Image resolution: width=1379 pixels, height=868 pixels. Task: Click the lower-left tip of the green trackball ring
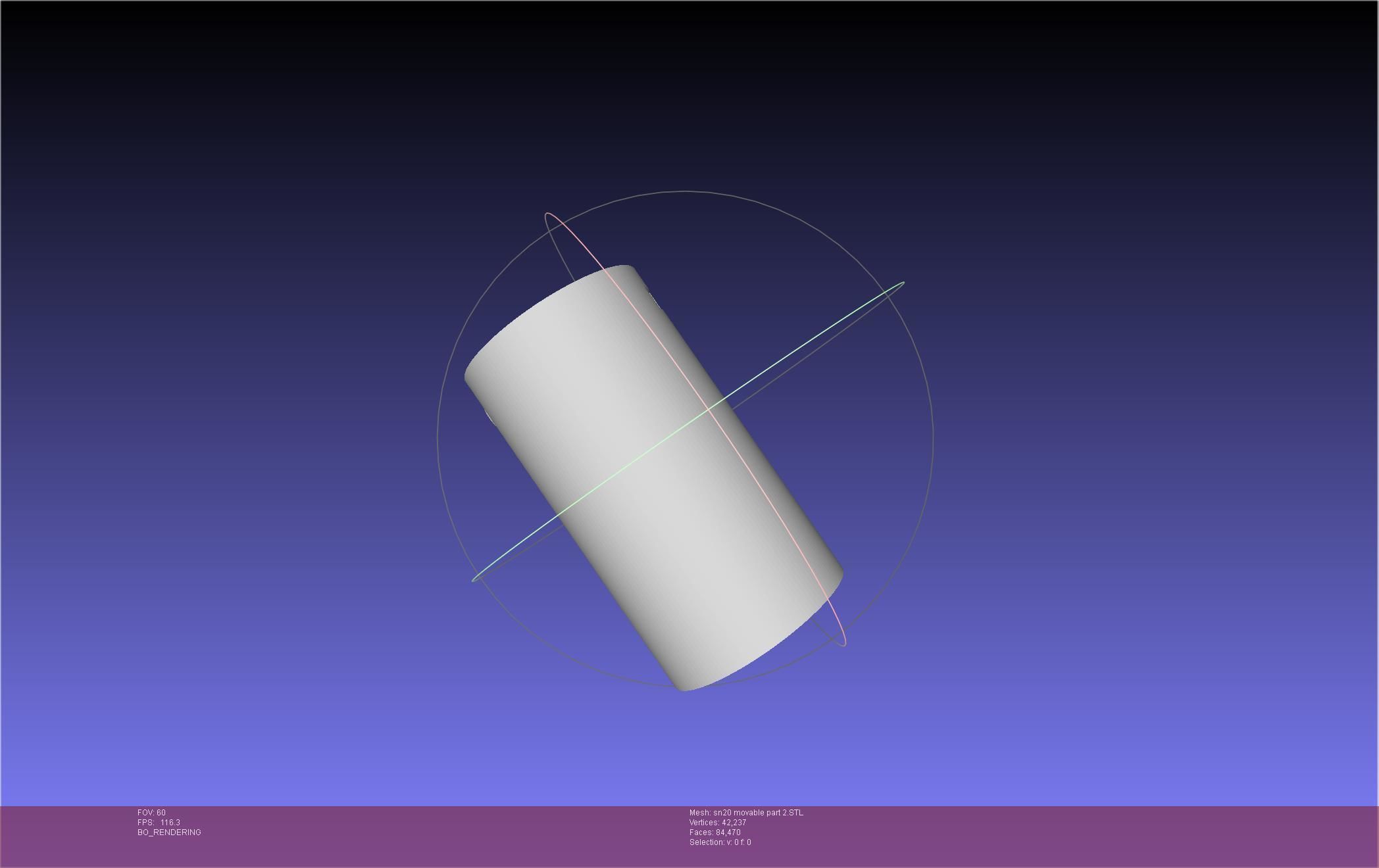(x=474, y=579)
